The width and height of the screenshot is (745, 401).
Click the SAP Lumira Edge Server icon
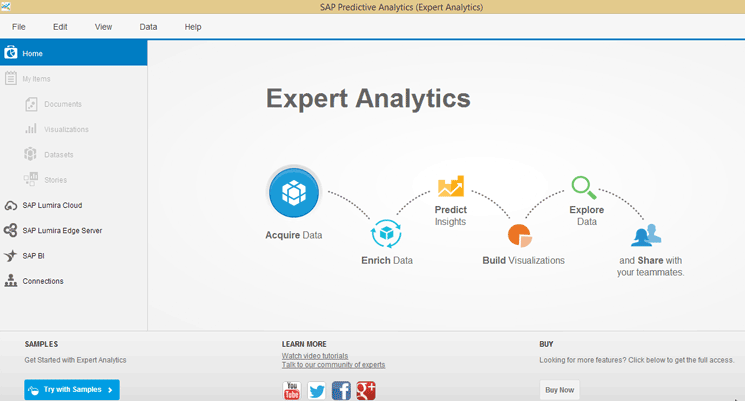pos(10,230)
